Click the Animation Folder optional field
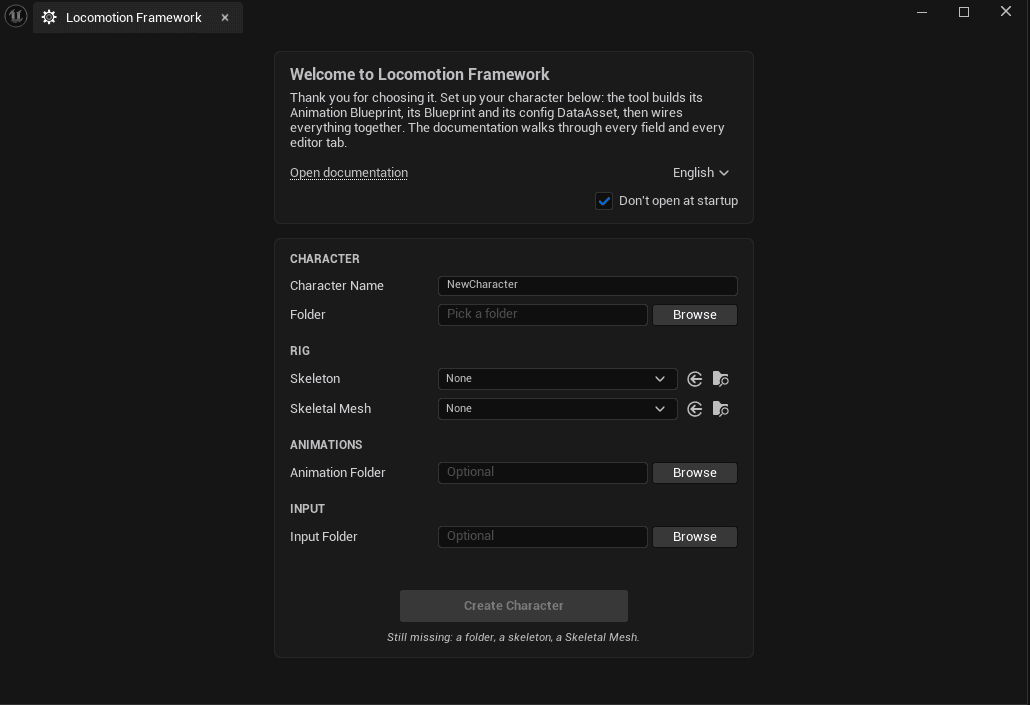This screenshot has width=1030, height=705. coord(543,473)
